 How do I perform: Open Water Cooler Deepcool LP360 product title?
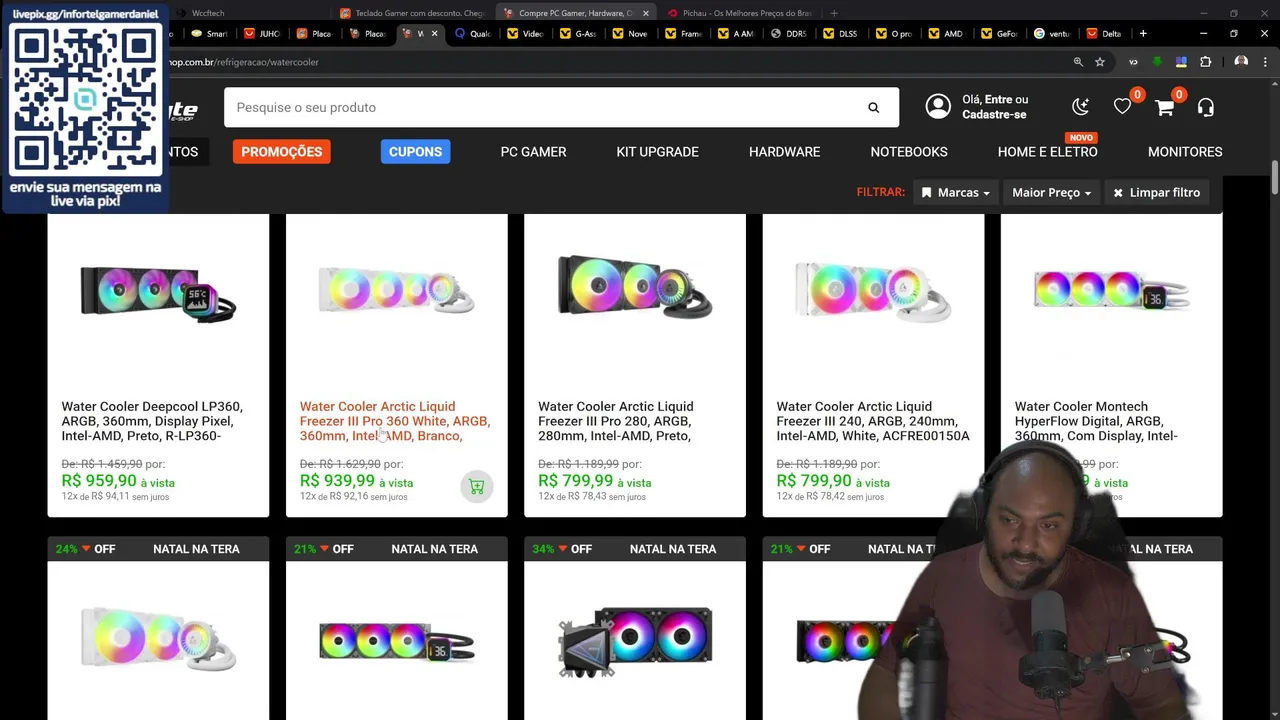point(152,421)
